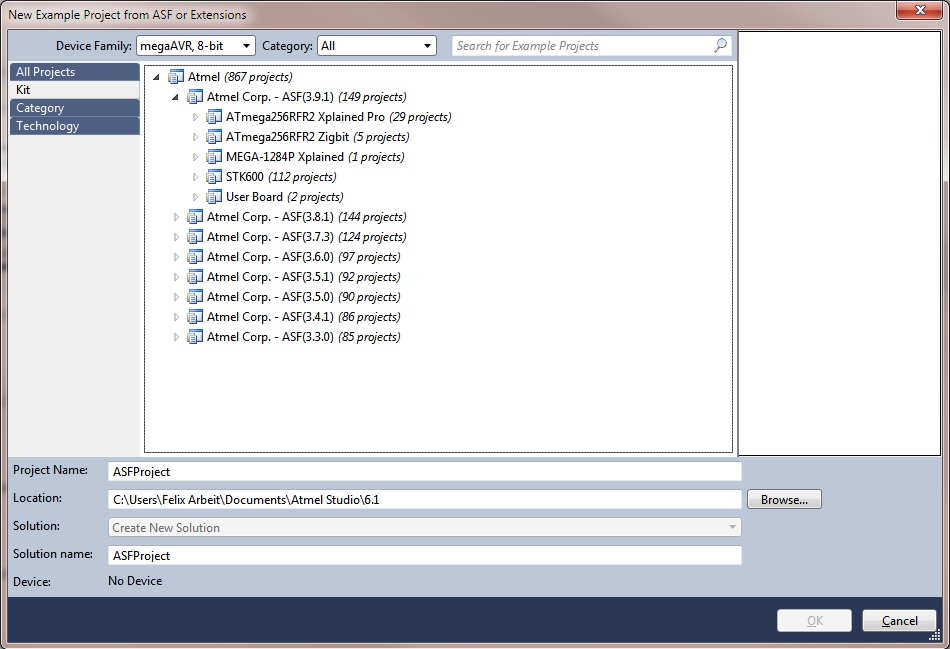Select the Kit tab
The image size is (950, 649).
pyautogui.click(x=75, y=90)
